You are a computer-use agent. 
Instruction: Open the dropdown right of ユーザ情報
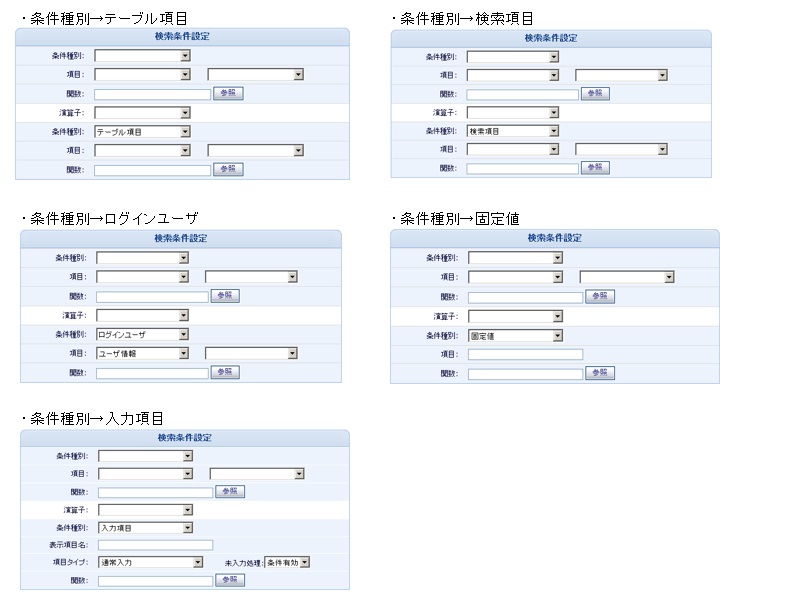pos(251,353)
